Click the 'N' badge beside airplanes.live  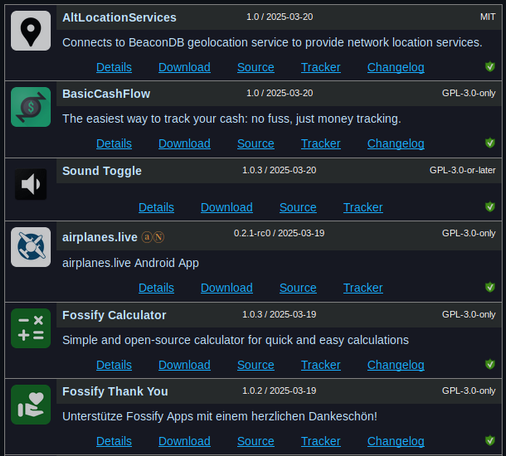click(159, 237)
